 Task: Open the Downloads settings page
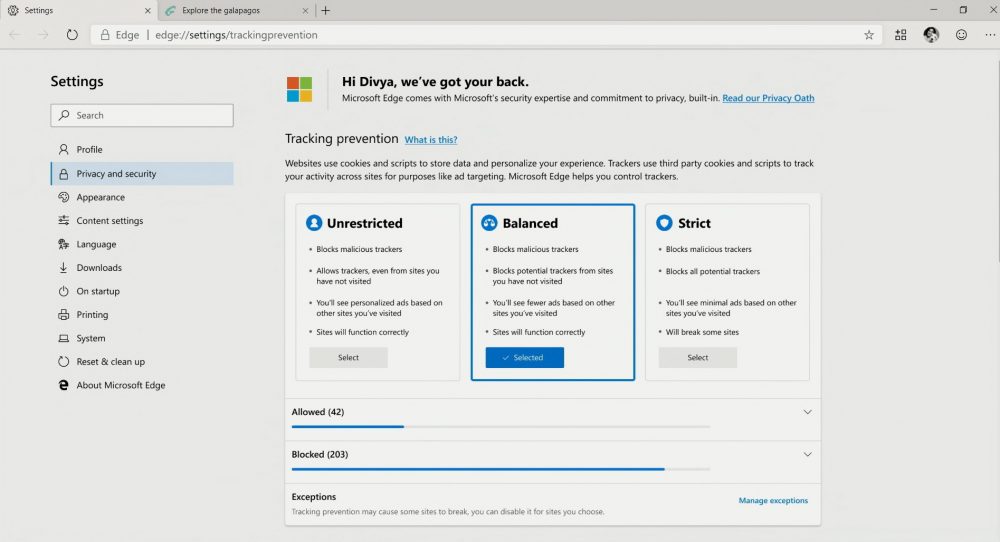pyautogui.click(x=99, y=268)
